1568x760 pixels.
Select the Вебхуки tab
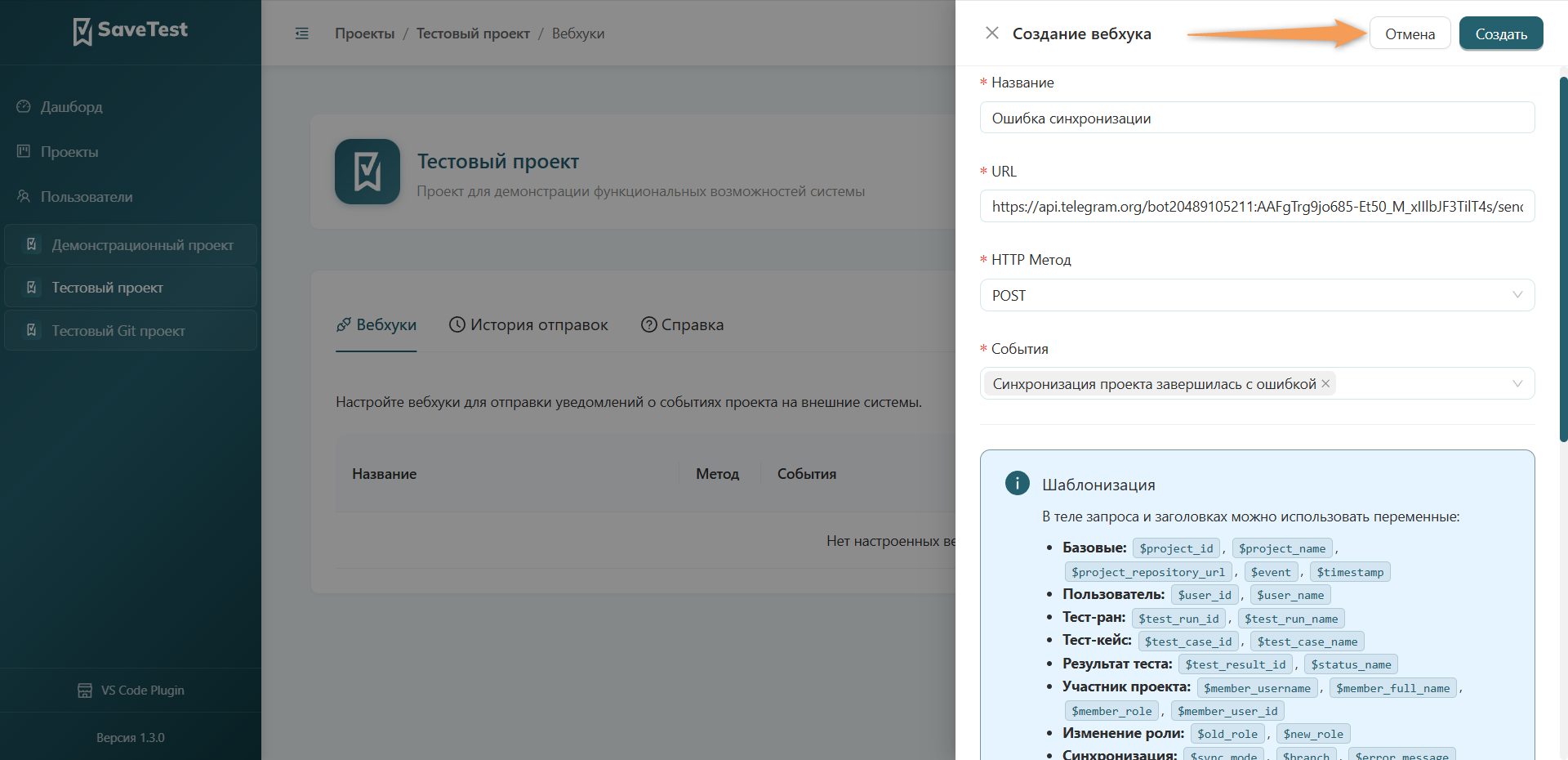(x=376, y=324)
